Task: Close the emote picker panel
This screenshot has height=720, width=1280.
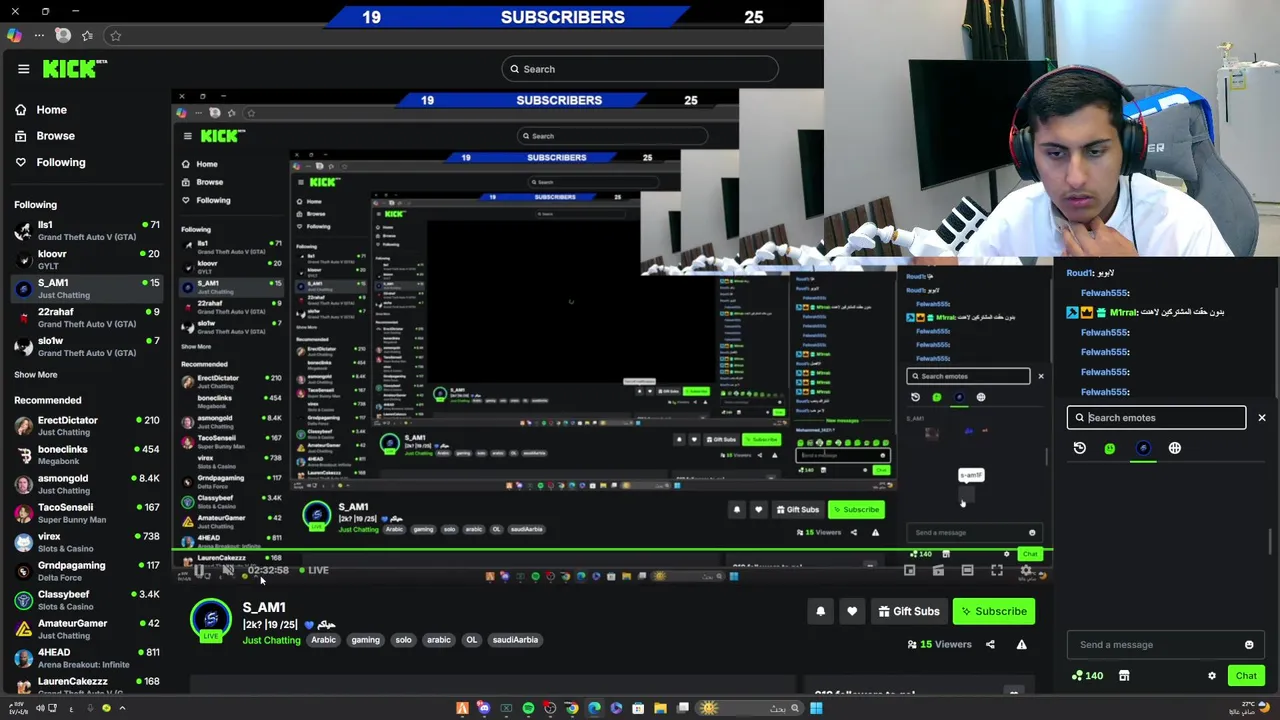Action: pos(1262,418)
